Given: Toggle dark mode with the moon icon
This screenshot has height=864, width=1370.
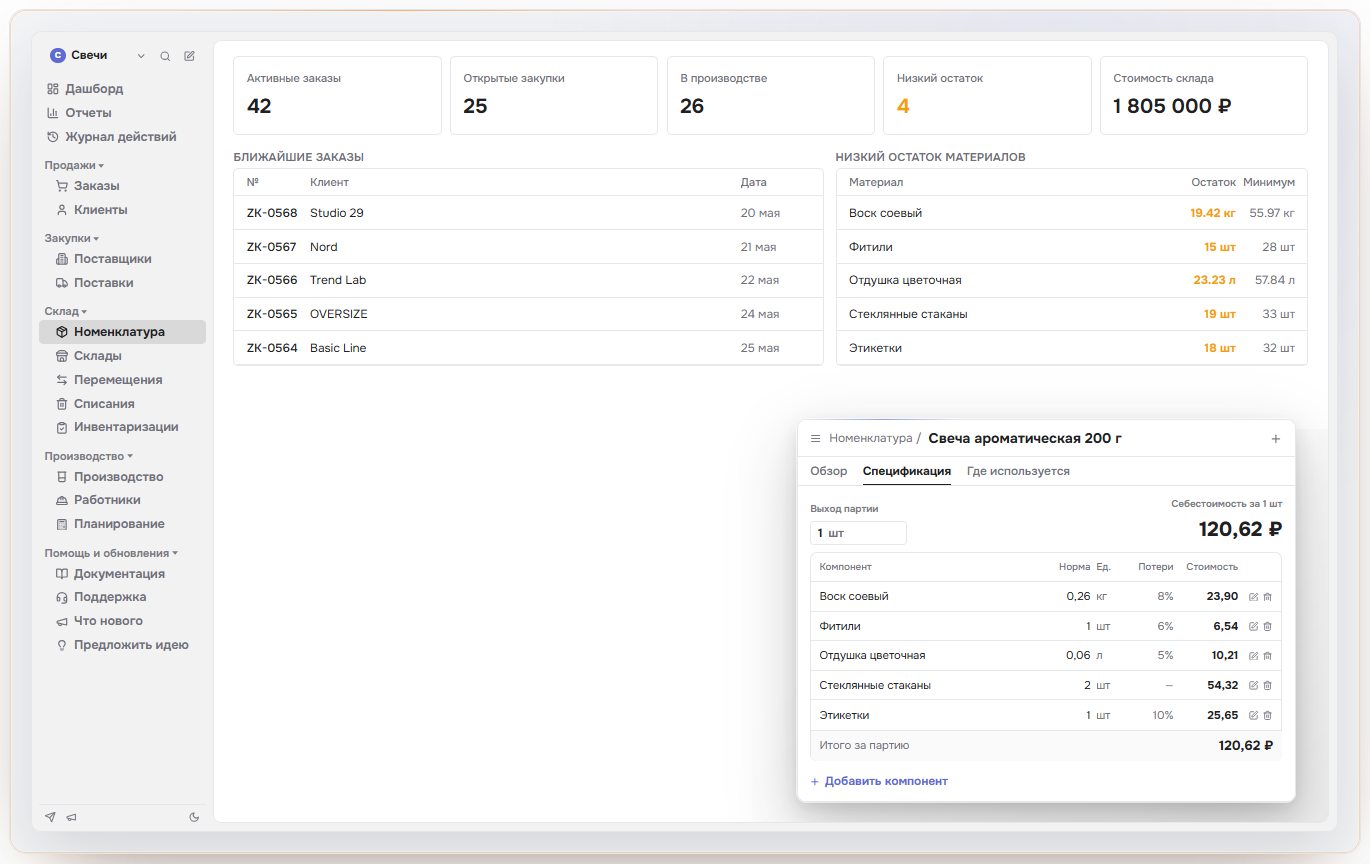Looking at the screenshot, I should pyautogui.click(x=194, y=817).
